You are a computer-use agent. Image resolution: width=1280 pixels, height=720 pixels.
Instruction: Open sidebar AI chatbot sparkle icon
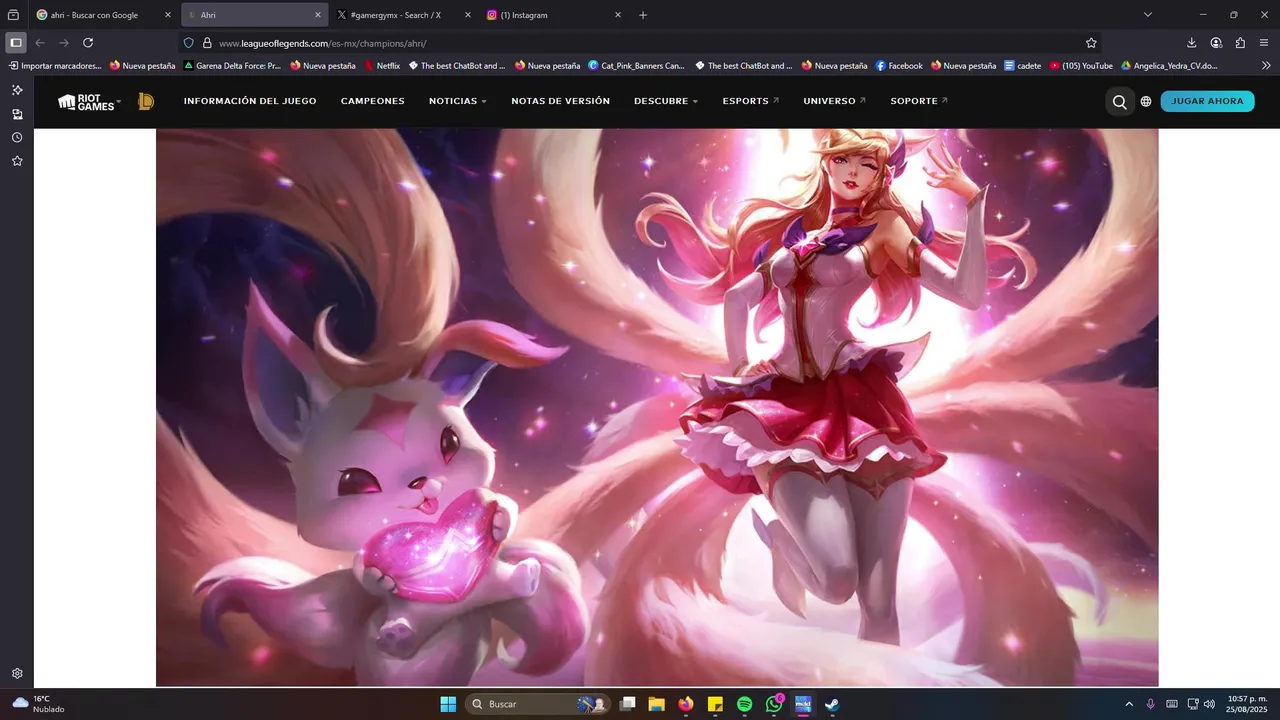pos(17,90)
